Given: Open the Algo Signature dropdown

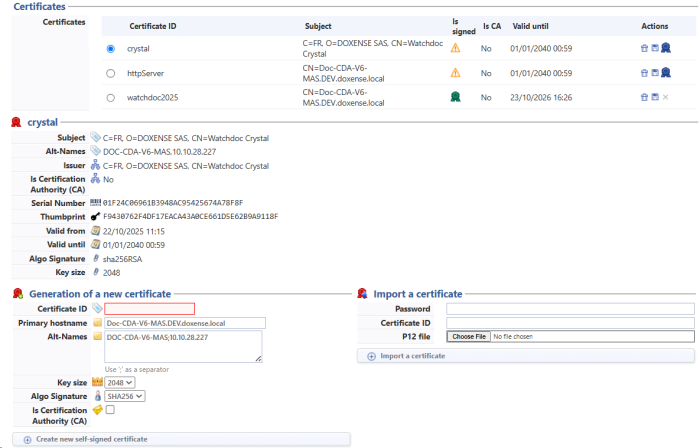Looking at the screenshot, I should 125,396.
